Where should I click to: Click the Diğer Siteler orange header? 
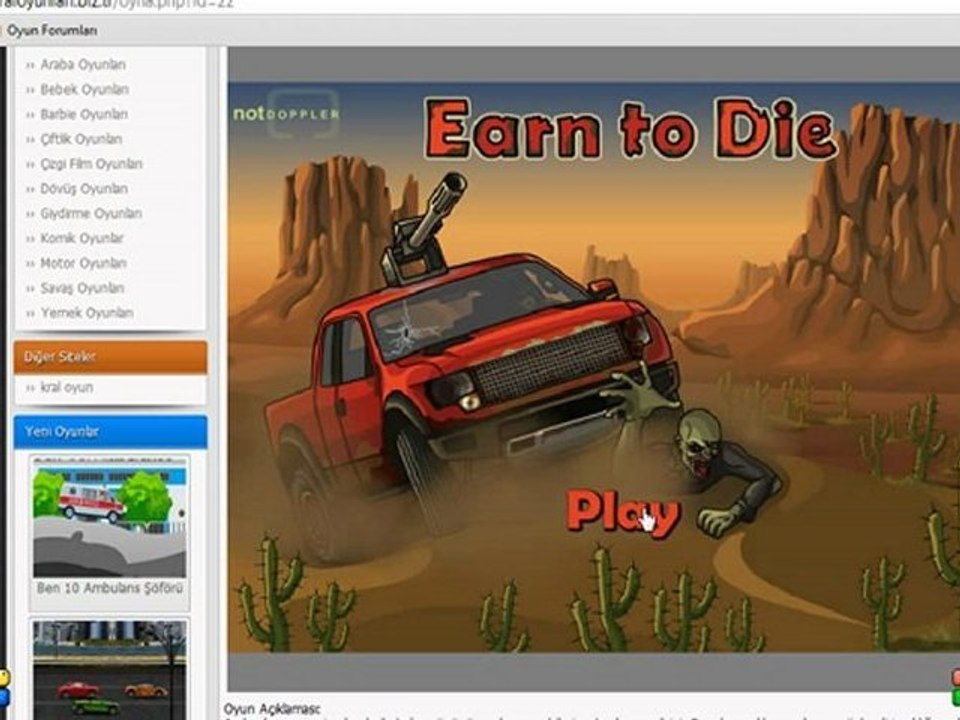click(110, 357)
